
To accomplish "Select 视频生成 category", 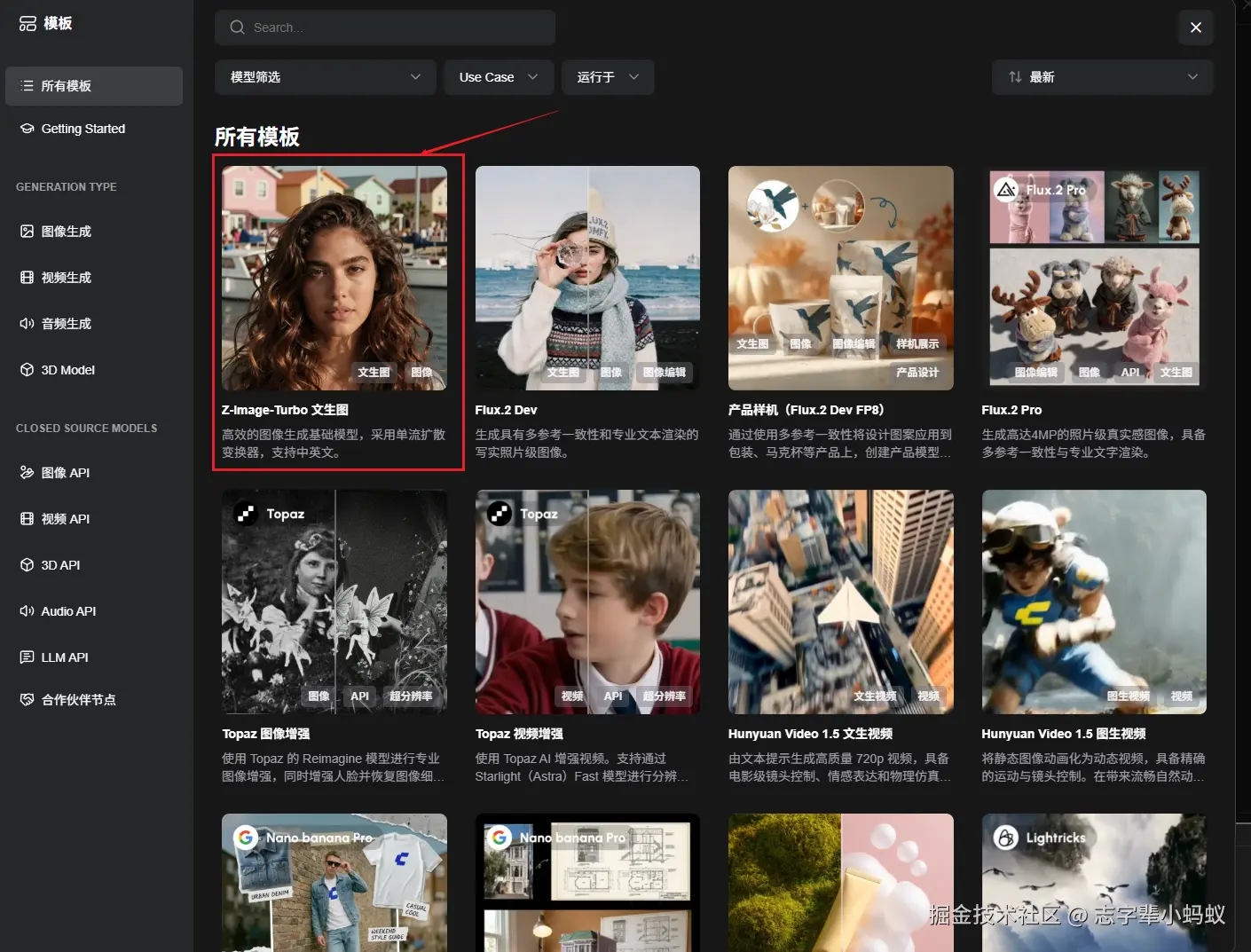I will [x=94, y=278].
